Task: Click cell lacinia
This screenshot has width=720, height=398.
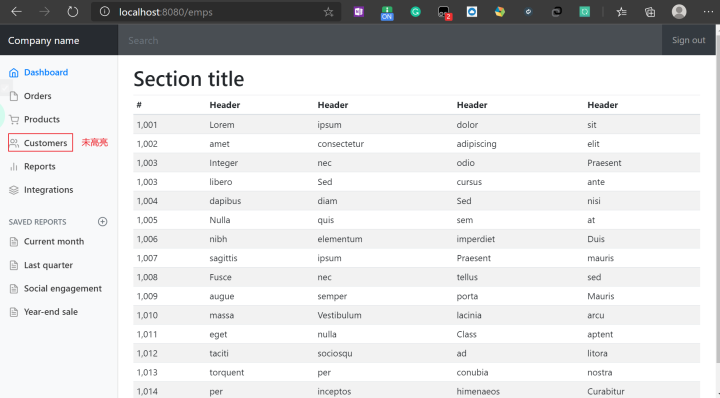Action: pyautogui.click(x=469, y=315)
